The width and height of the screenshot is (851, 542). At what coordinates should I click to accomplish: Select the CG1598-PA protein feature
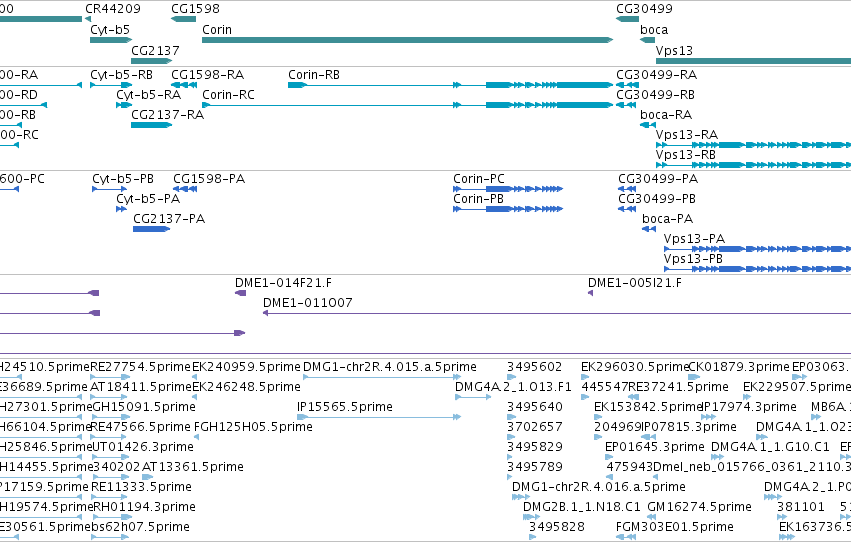(x=185, y=189)
